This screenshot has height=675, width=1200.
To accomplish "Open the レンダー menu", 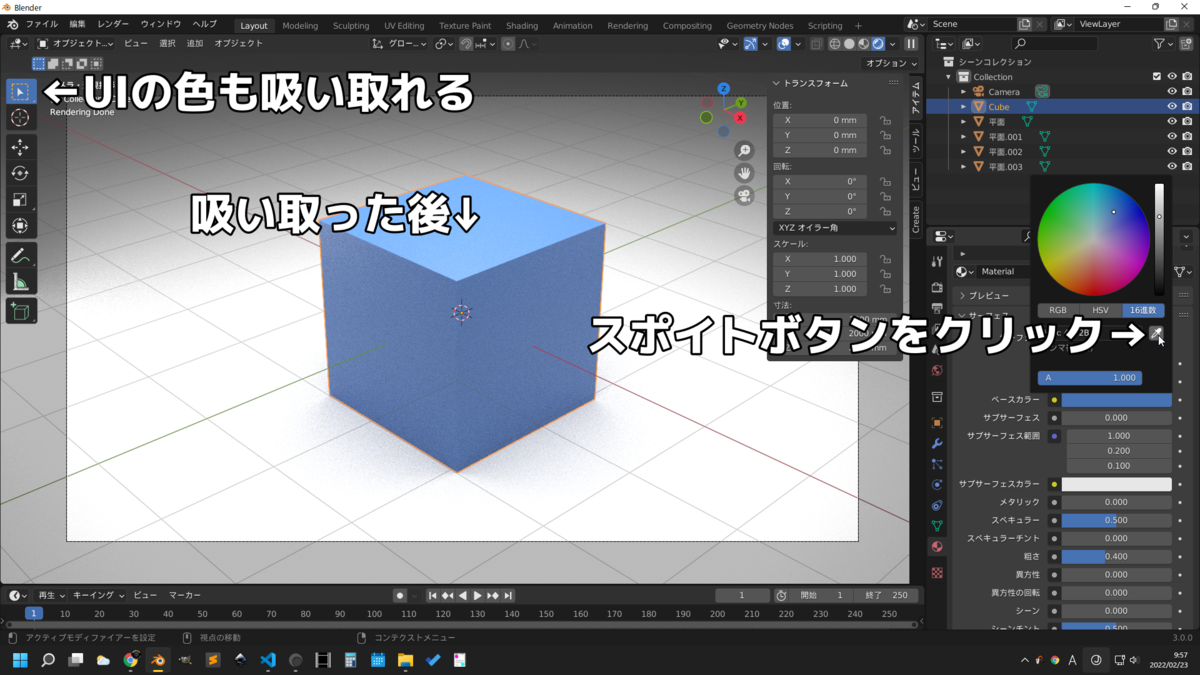I will point(113,26).
